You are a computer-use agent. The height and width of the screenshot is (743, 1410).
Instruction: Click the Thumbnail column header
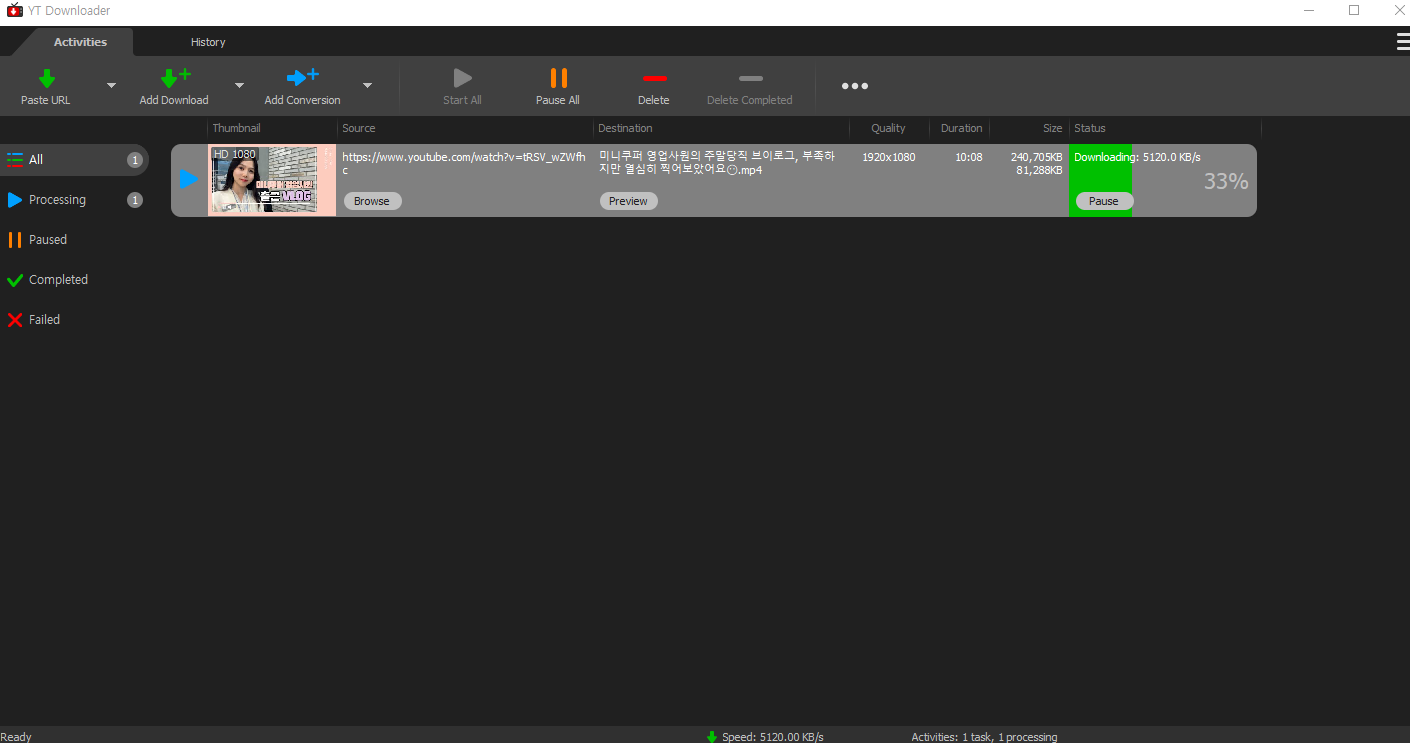pyautogui.click(x=236, y=128)
